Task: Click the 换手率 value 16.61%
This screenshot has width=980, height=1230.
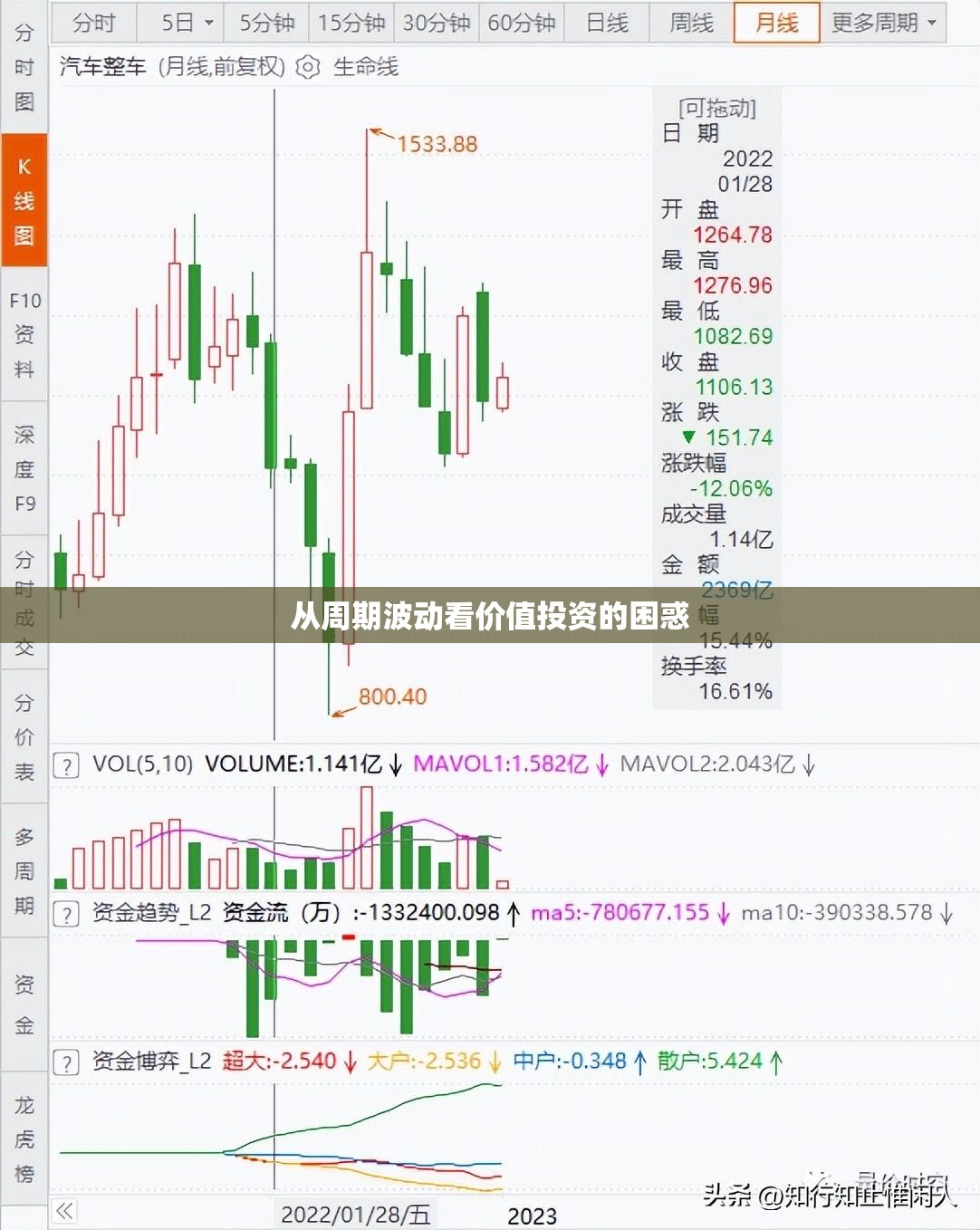Action: click(735, 691)
